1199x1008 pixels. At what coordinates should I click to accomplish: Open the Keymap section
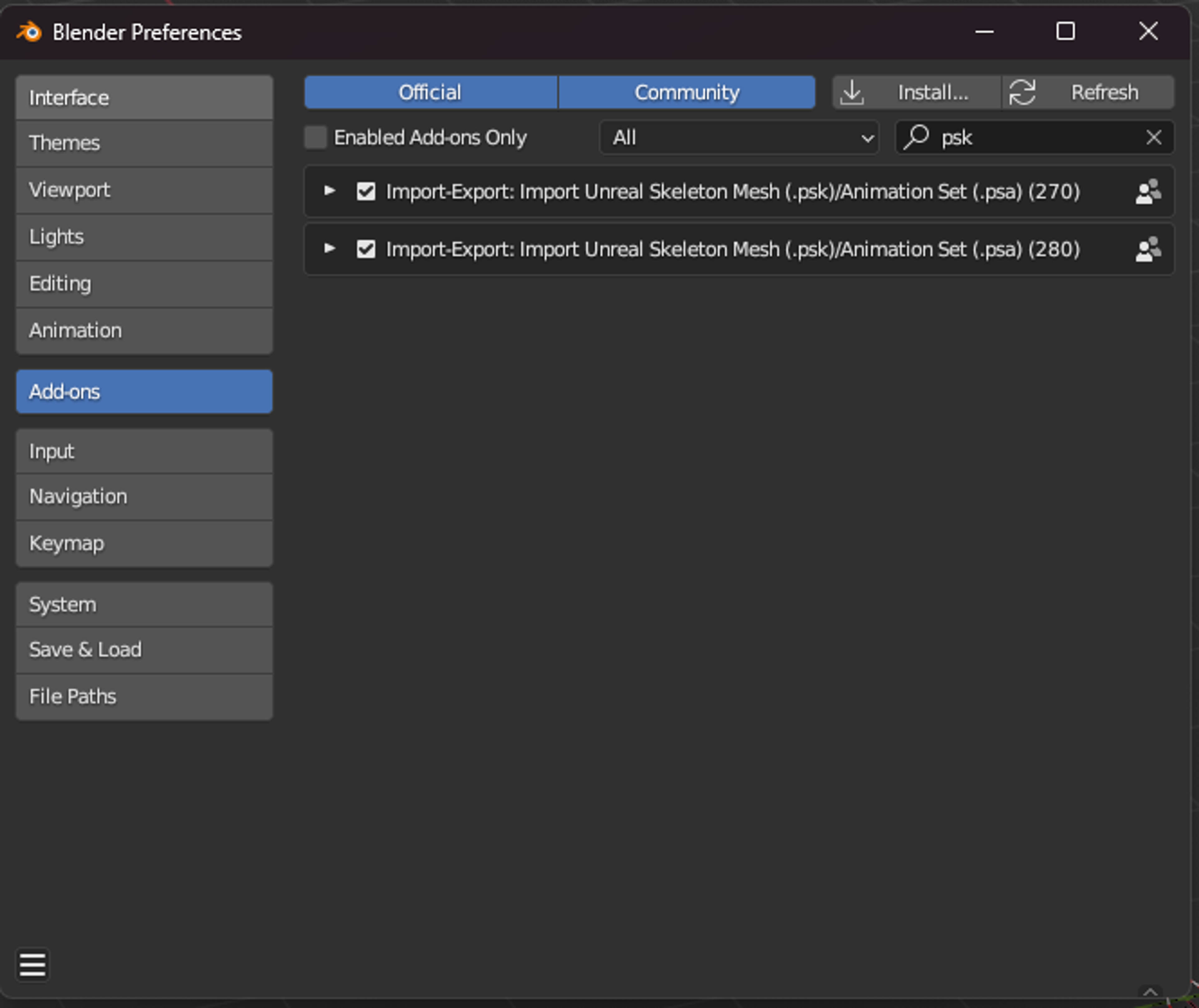(x=144, y=543)
